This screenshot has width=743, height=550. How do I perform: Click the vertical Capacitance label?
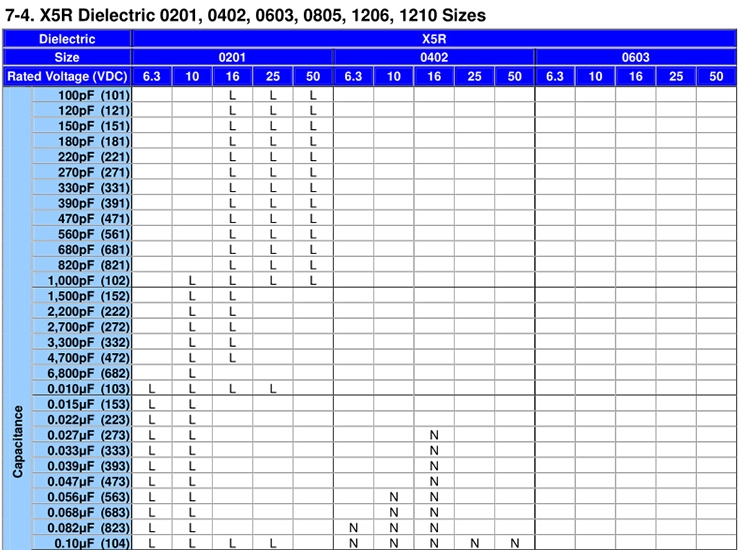(x=18, y=442)
